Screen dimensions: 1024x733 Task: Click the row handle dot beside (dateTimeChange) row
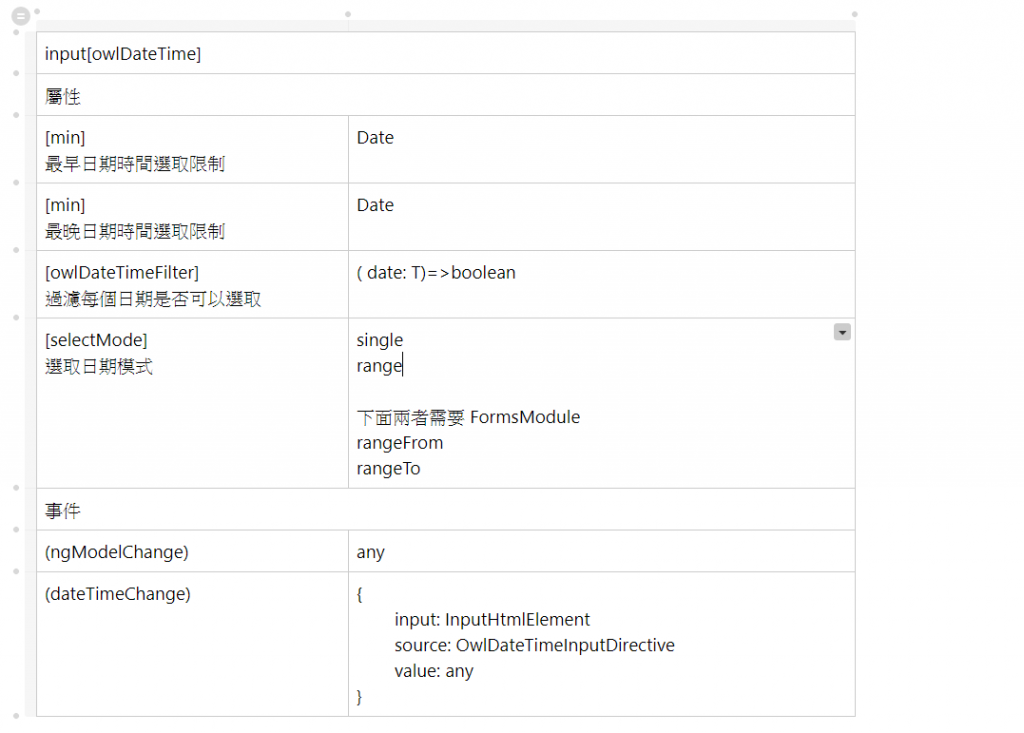coord(16,572)
